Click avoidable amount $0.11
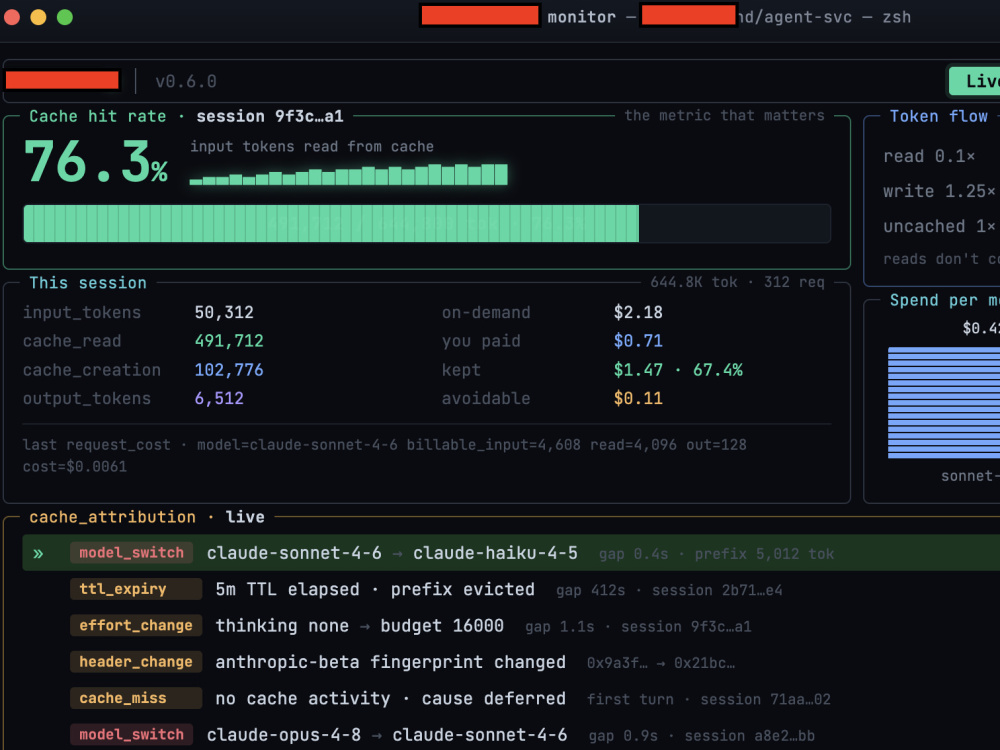 pyautogui.click(x=638, y=399)
